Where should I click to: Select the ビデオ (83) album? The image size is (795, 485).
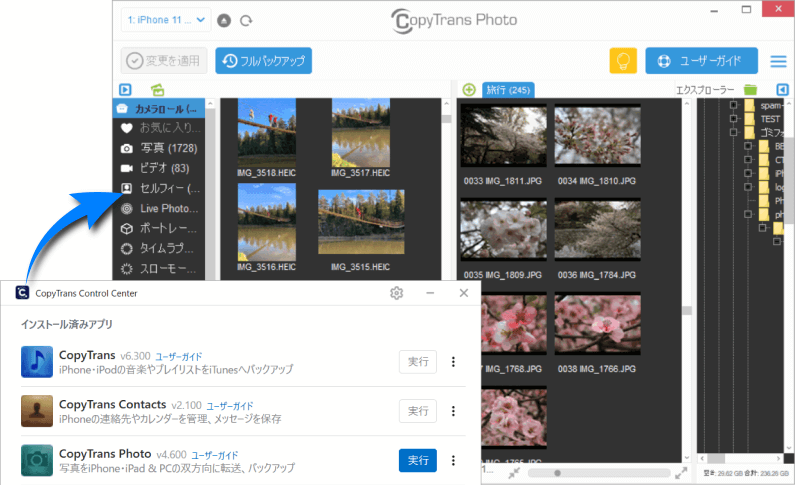tap(159, 168)
